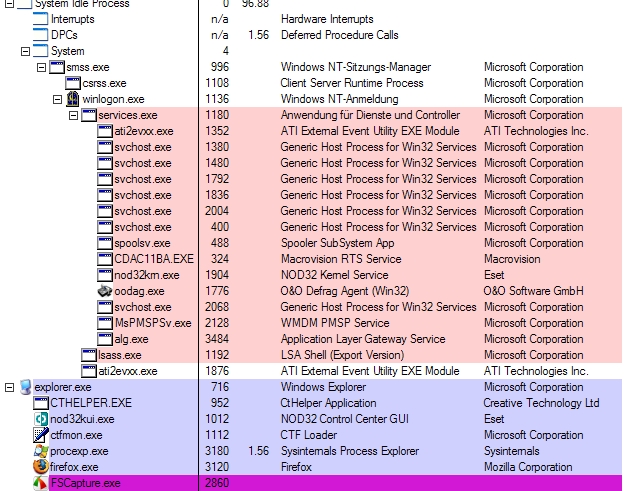
Task: Collapse the explorer.exe tree node
Action: coord(10,387)
